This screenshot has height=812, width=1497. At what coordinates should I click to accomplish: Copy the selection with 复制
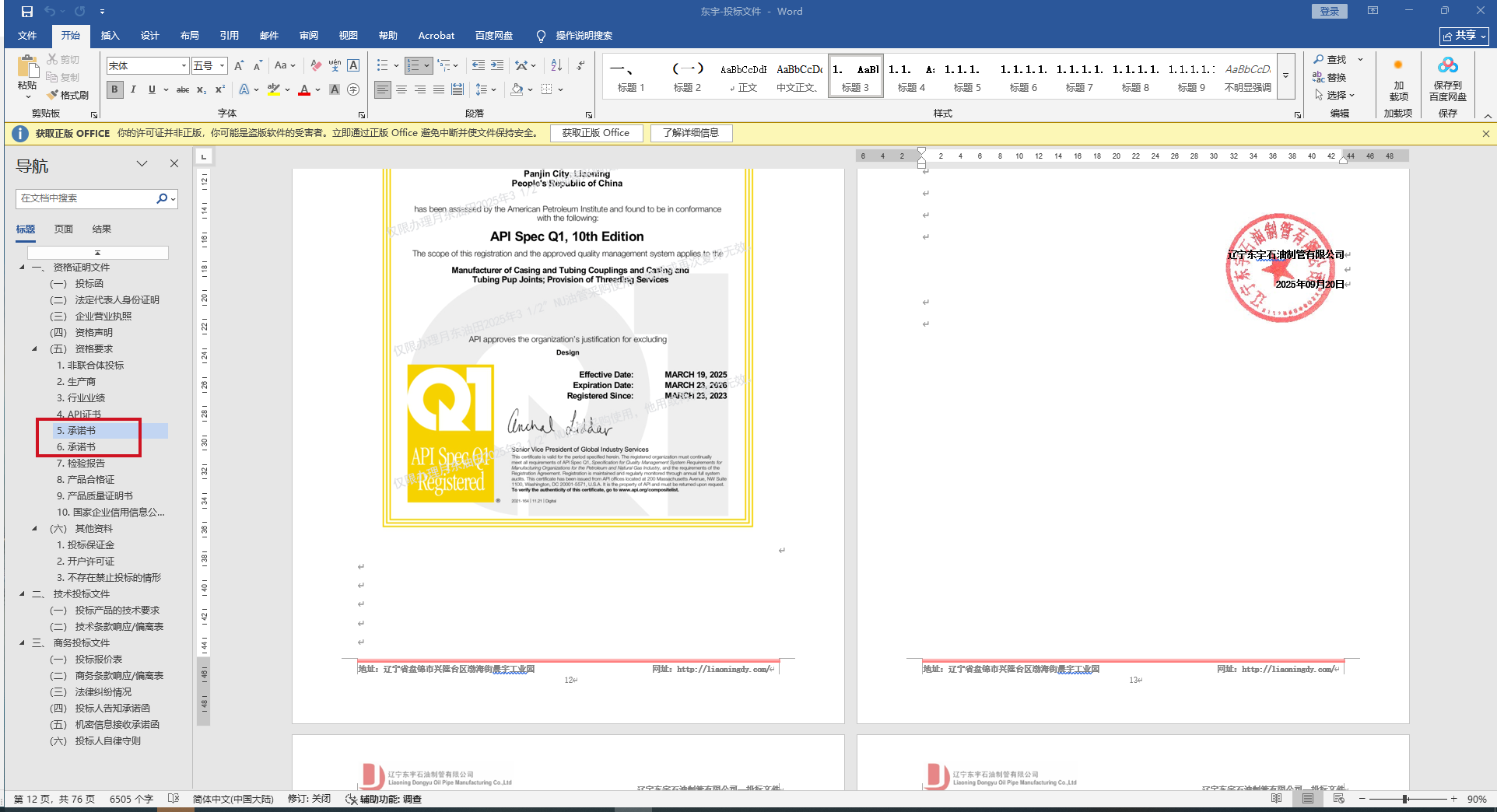[x=63, y=77]
